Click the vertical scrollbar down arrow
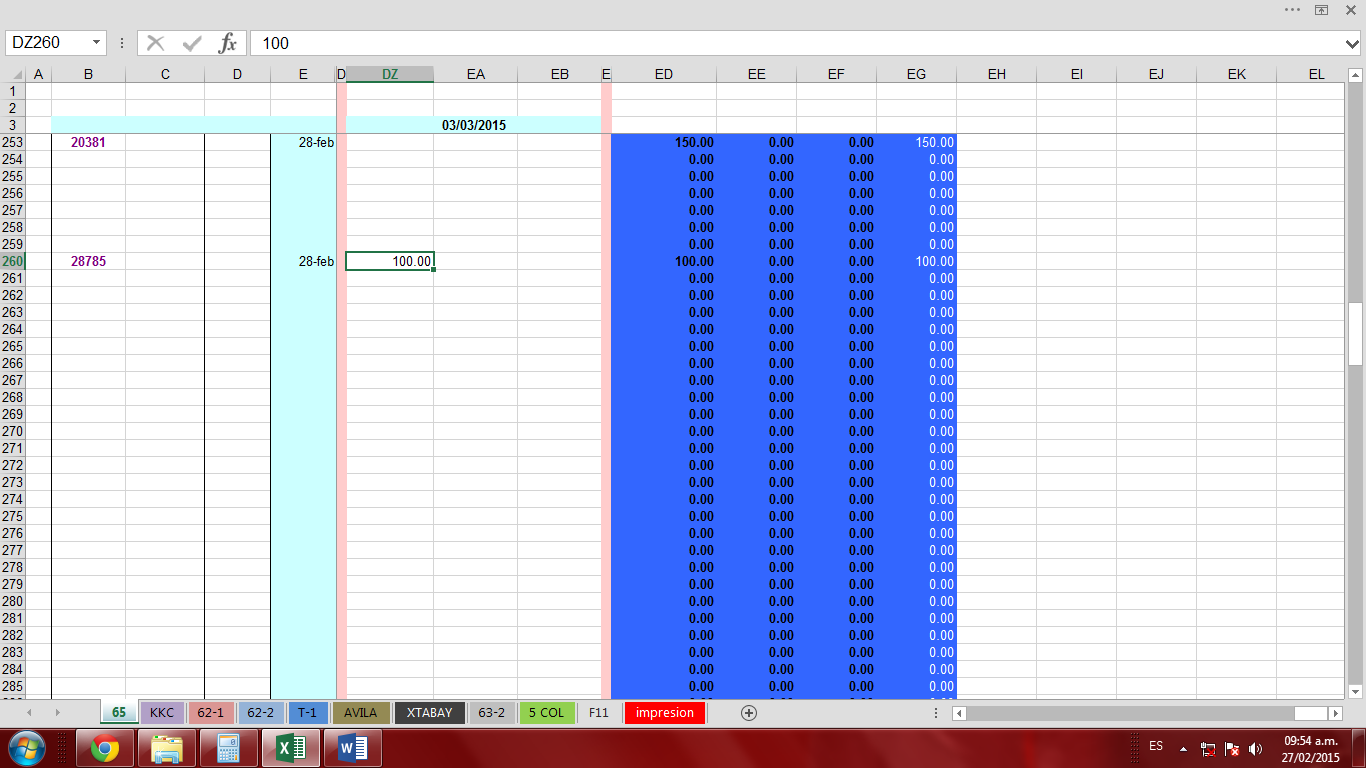The image size is (1366, 768). click(x=1356, y=691)
